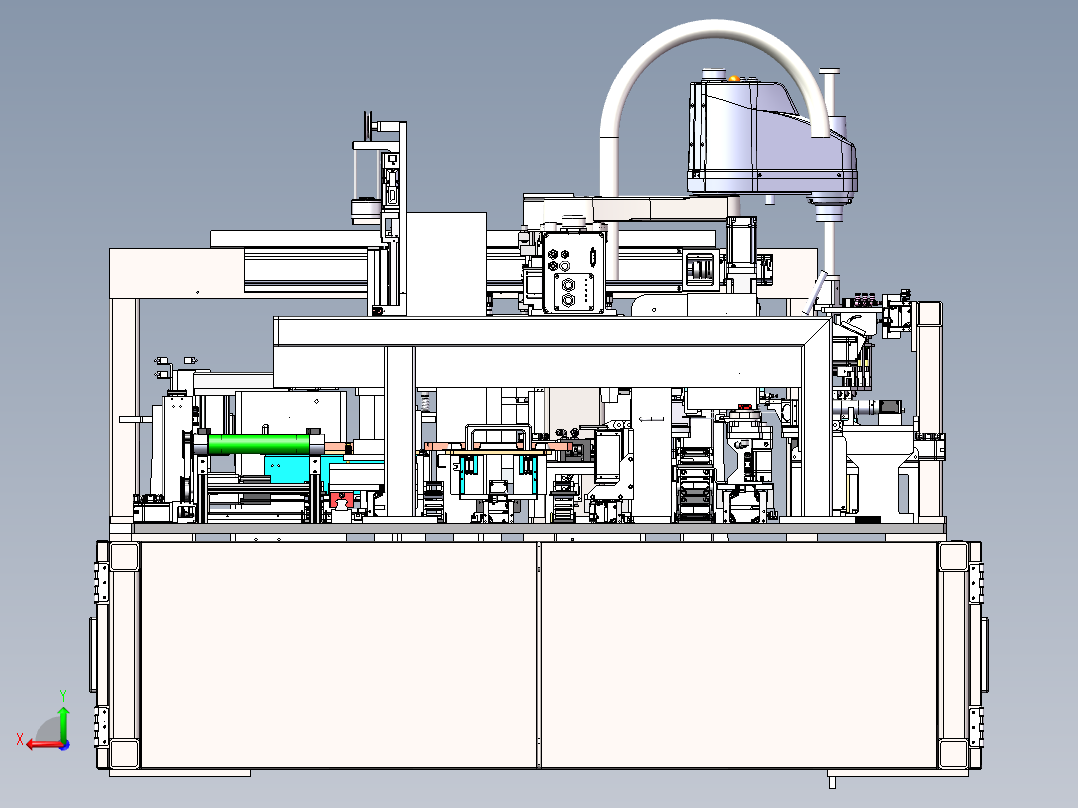The height and width of the screenshot is (808, 1078).
Task: Select the right base cabinet door panel
Action: (739, 654)
